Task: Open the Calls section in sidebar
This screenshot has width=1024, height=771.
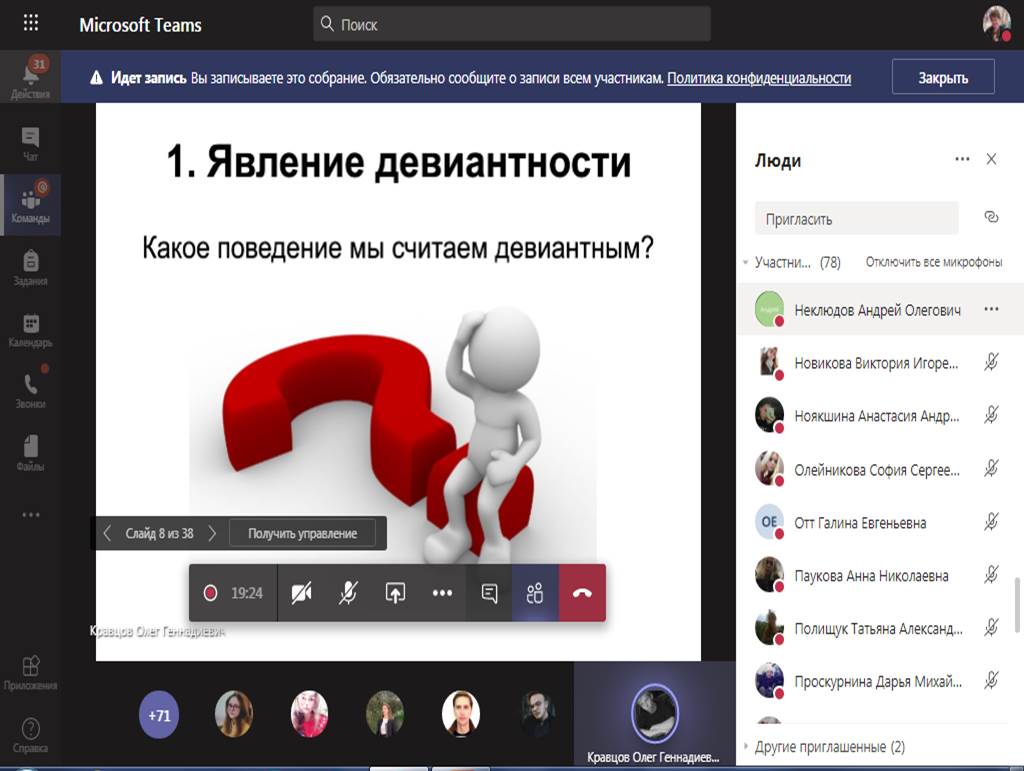Action: (30, 390)
